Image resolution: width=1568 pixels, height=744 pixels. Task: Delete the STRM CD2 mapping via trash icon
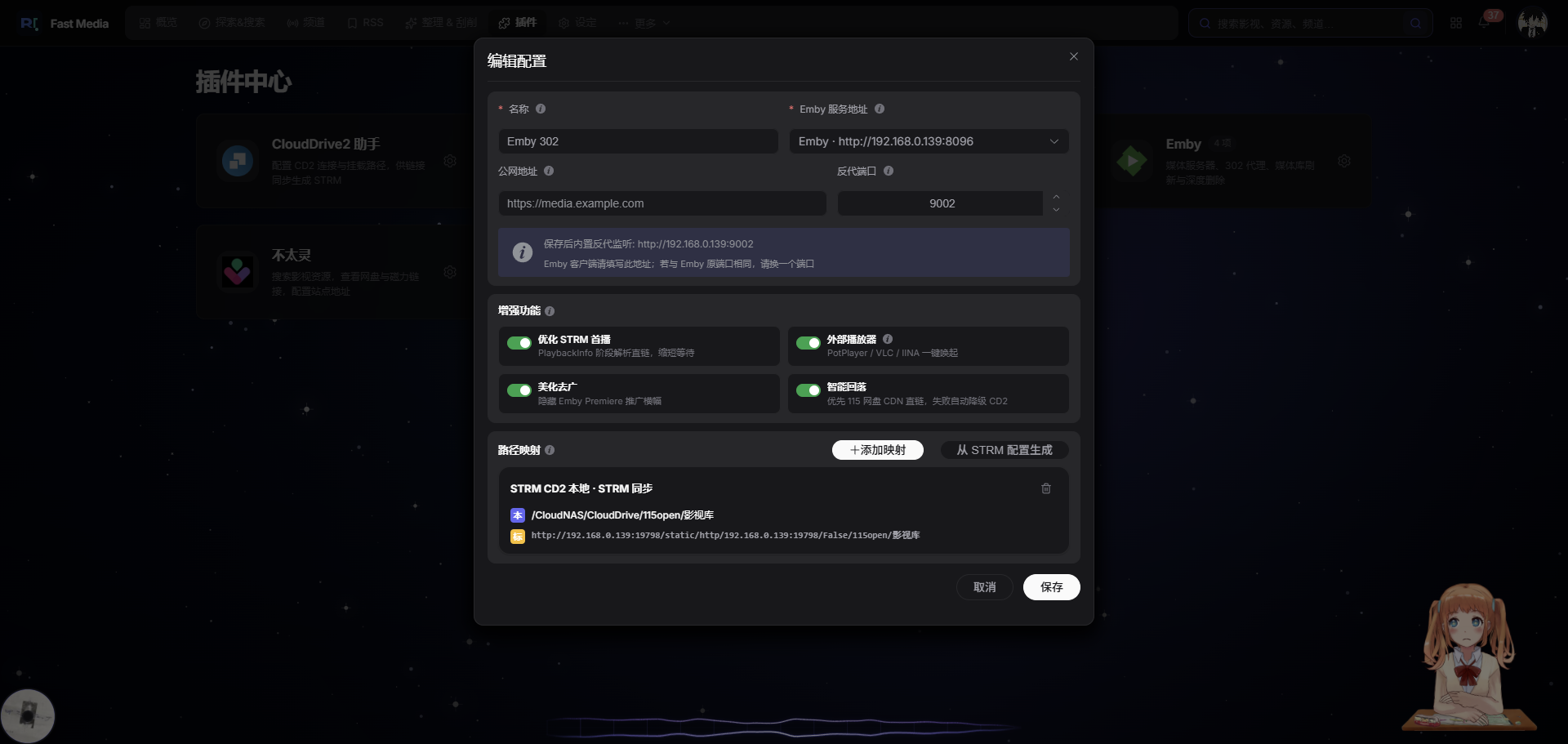click(x=1046, y=488)
